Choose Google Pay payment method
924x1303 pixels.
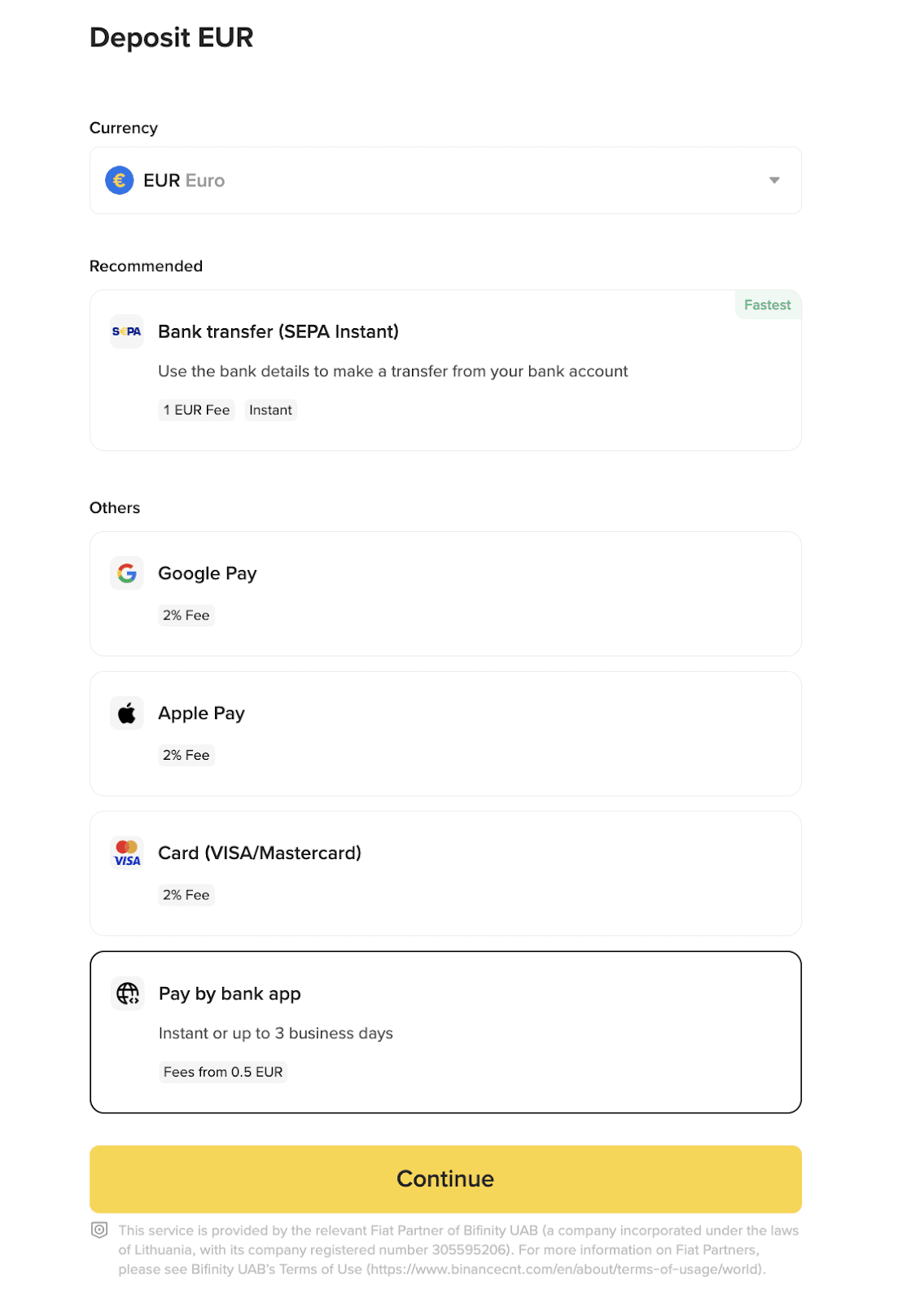coord(445,594)
